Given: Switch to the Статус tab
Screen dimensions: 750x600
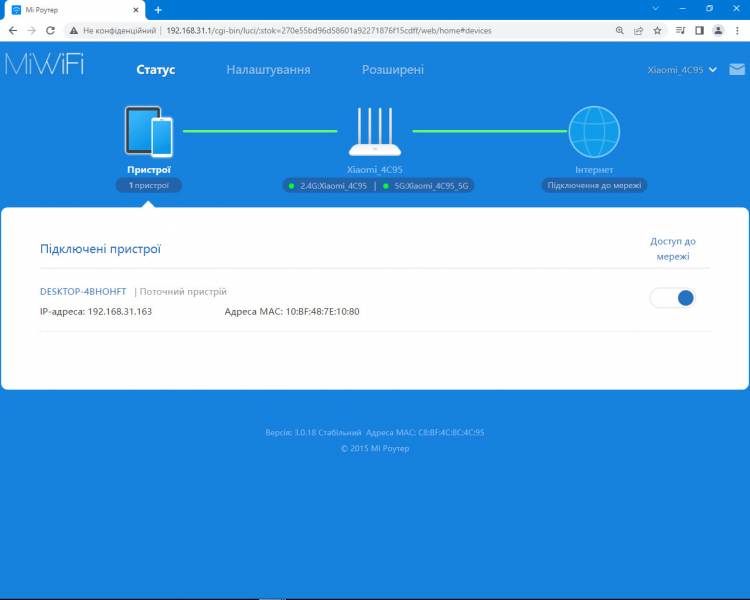Looking at the screenshot, I should (x=155, y=70).
